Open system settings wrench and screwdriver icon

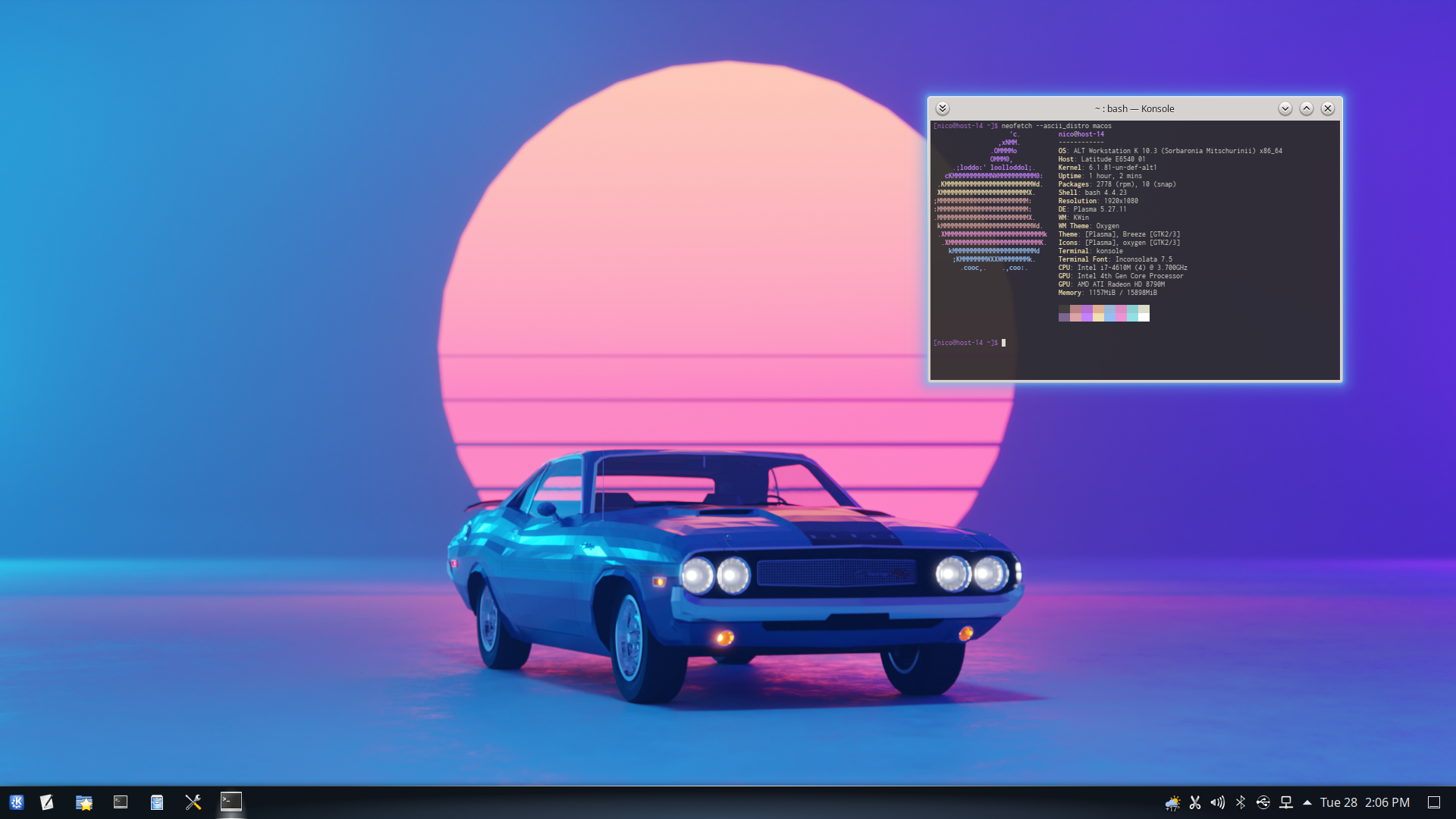click(x=193, y=802)
